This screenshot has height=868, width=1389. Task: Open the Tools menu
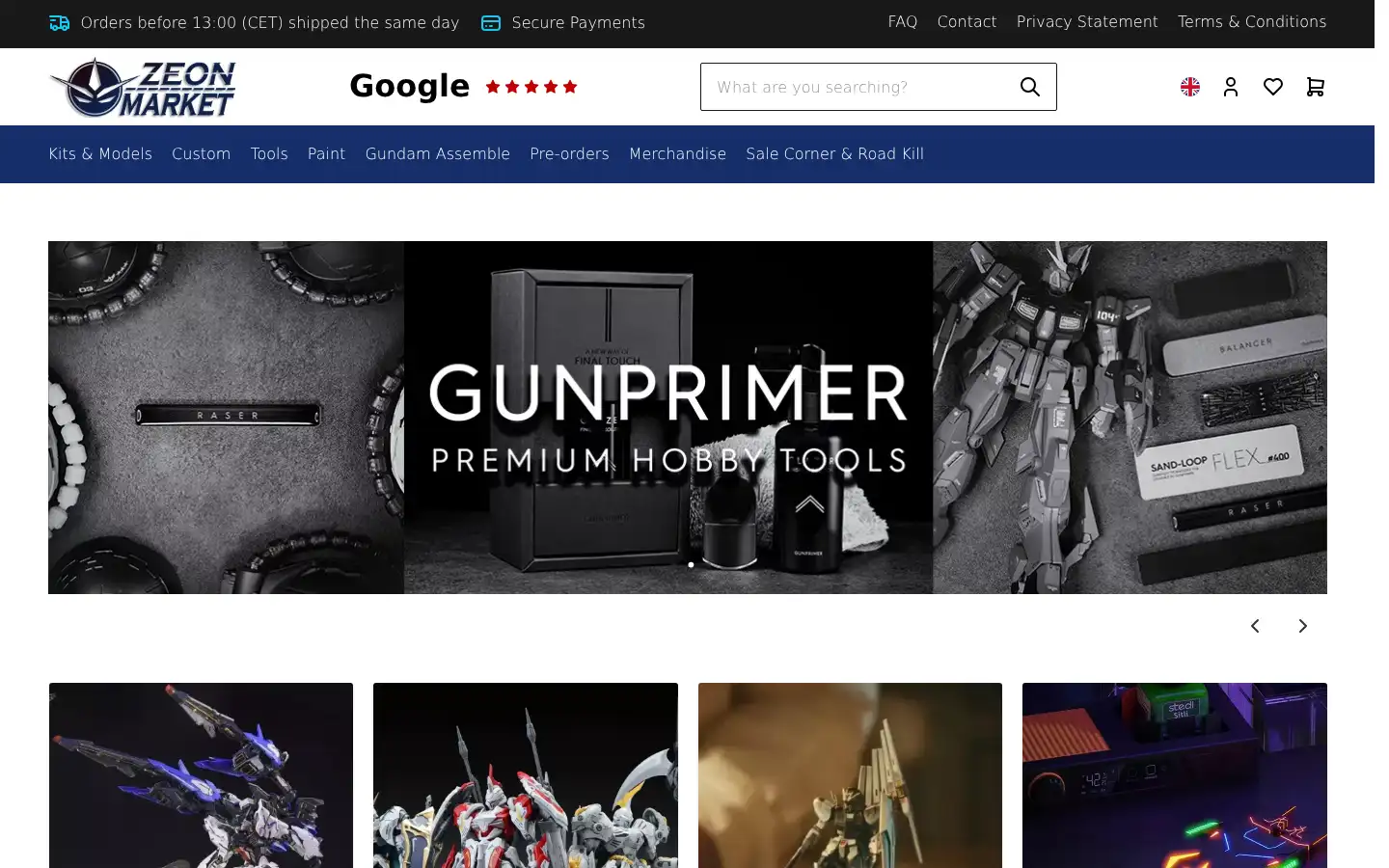[x=269, y=154]
